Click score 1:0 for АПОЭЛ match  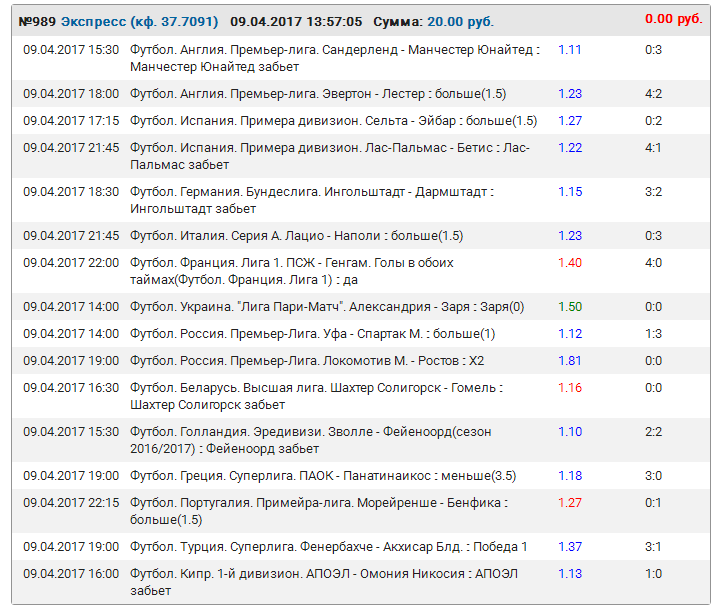653,574
